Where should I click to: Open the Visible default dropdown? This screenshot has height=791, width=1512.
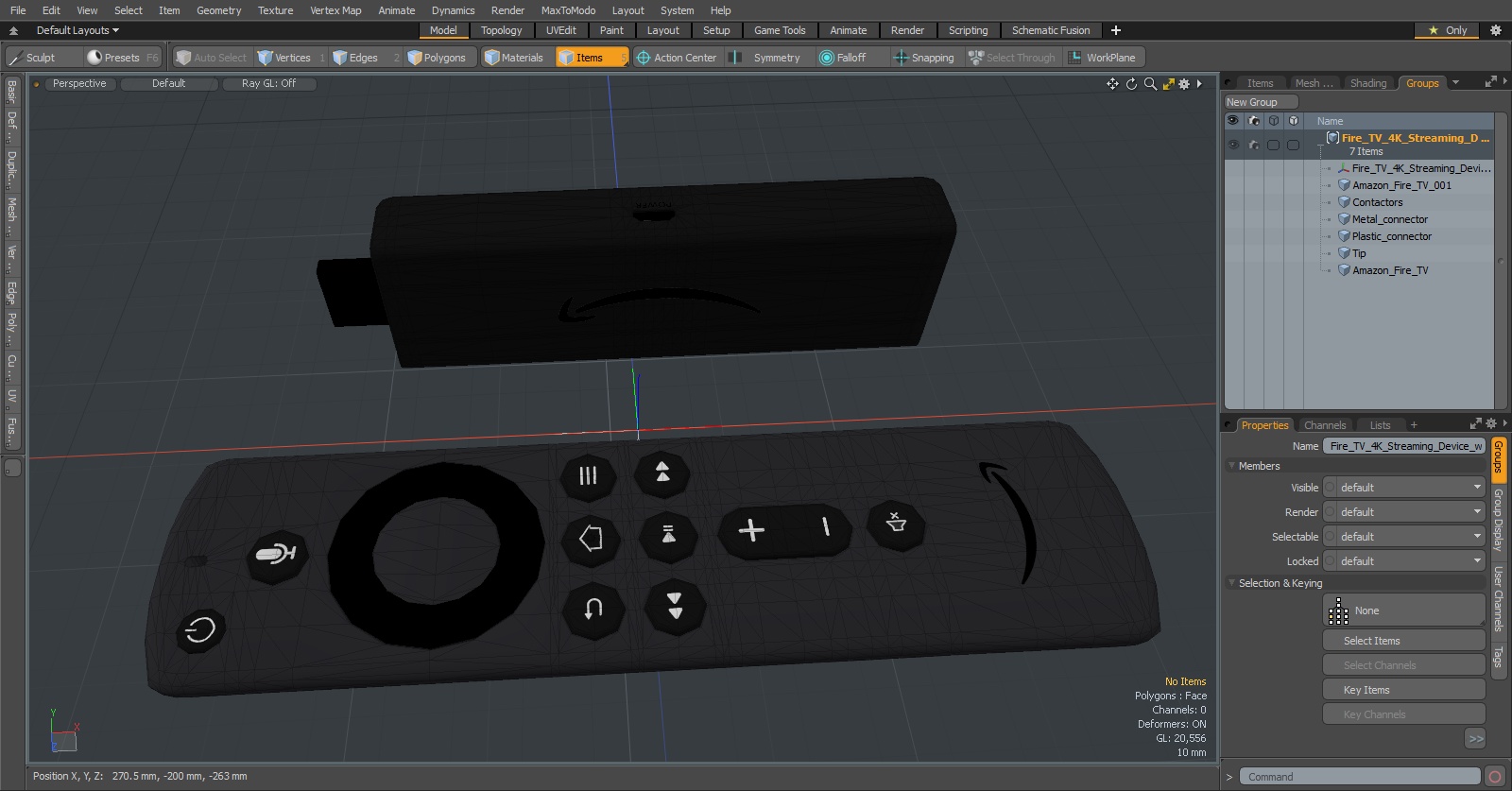click(1411, 488)
